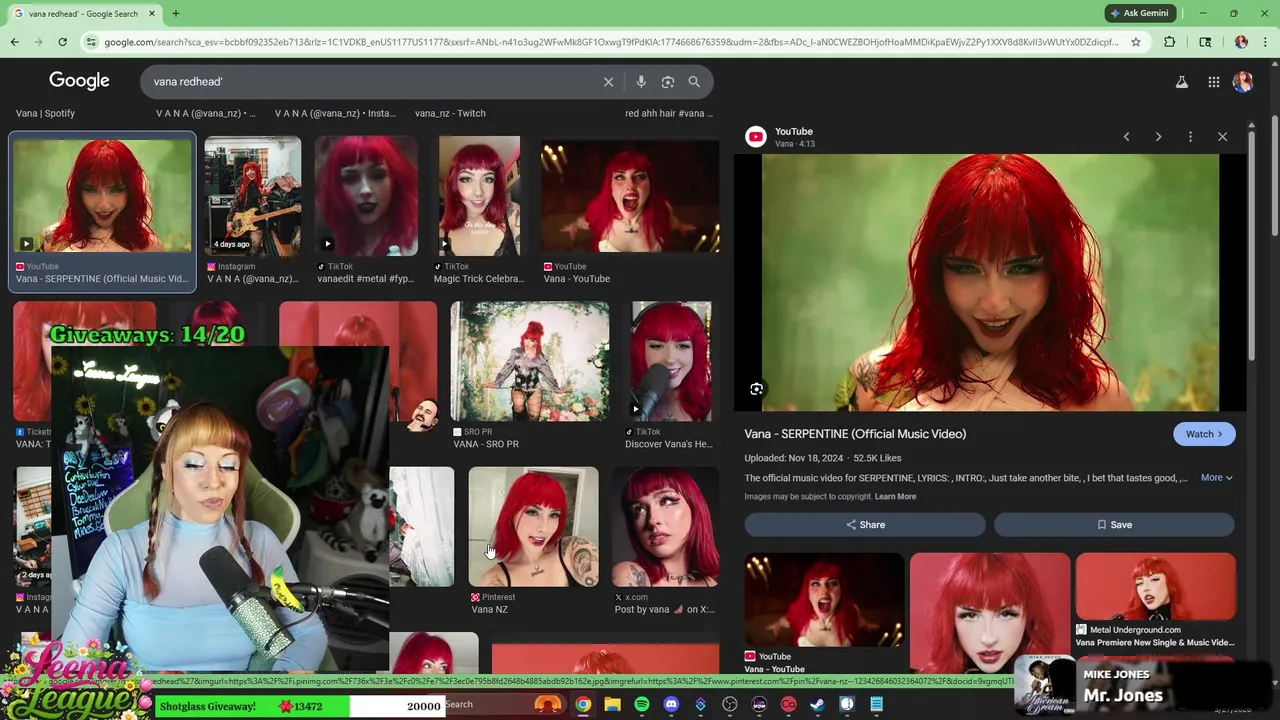The image size is (1280, 720).
Task: Open the 'Discover Vana's He...' TikTok thumbnail
Action: pos(671,361)
